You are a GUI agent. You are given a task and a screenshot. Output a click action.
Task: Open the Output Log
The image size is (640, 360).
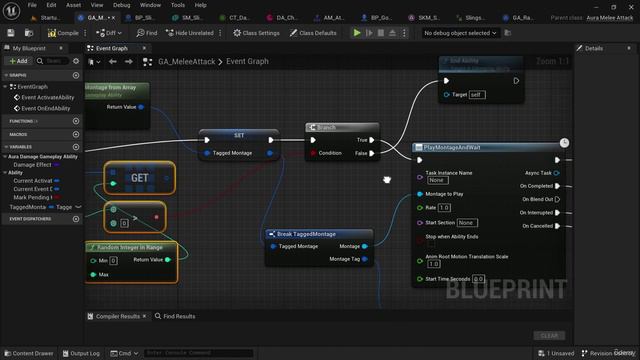click(x=81, y=353)
